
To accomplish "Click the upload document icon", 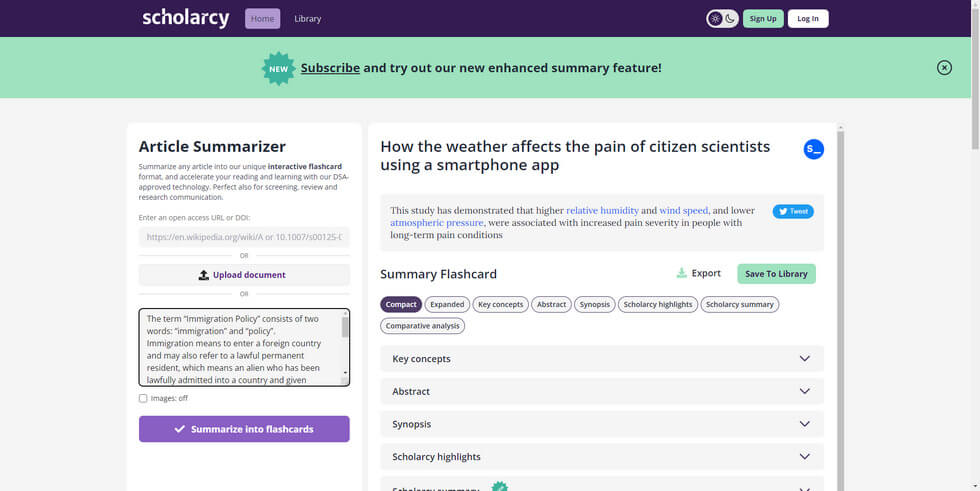I will pos(204,275).
